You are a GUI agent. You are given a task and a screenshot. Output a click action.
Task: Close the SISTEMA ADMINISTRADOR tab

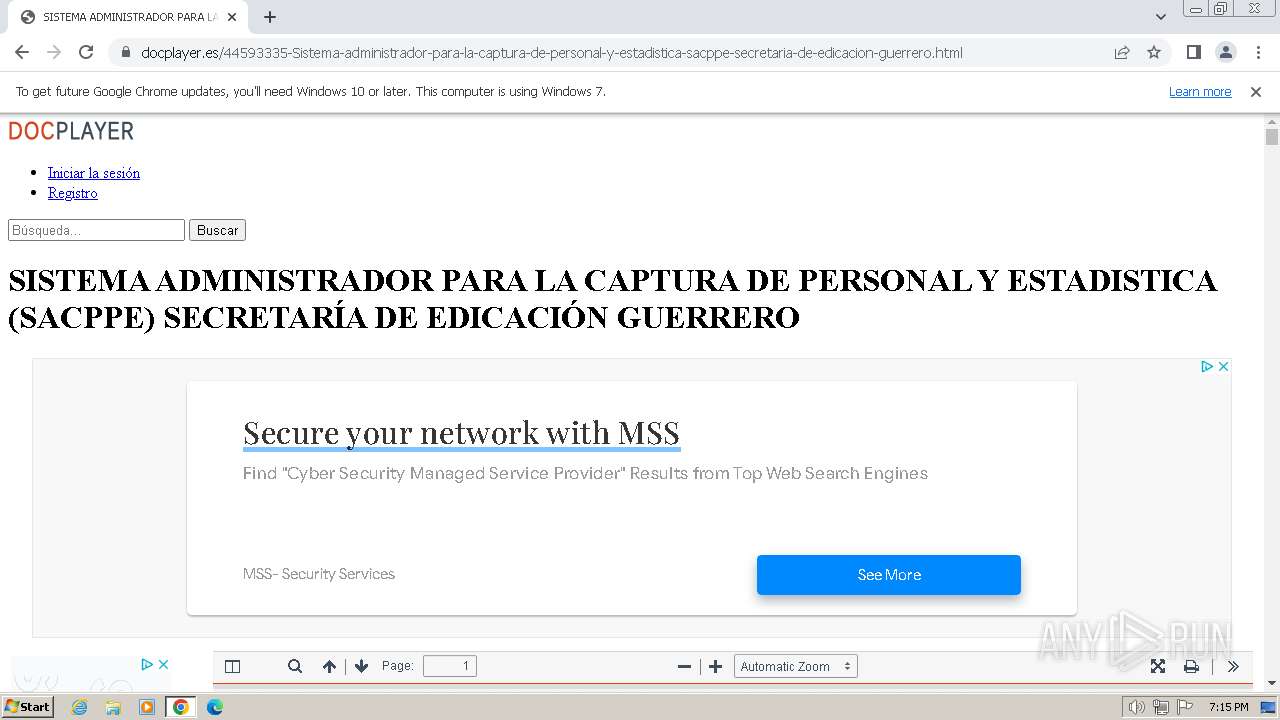tap(232, 17)
